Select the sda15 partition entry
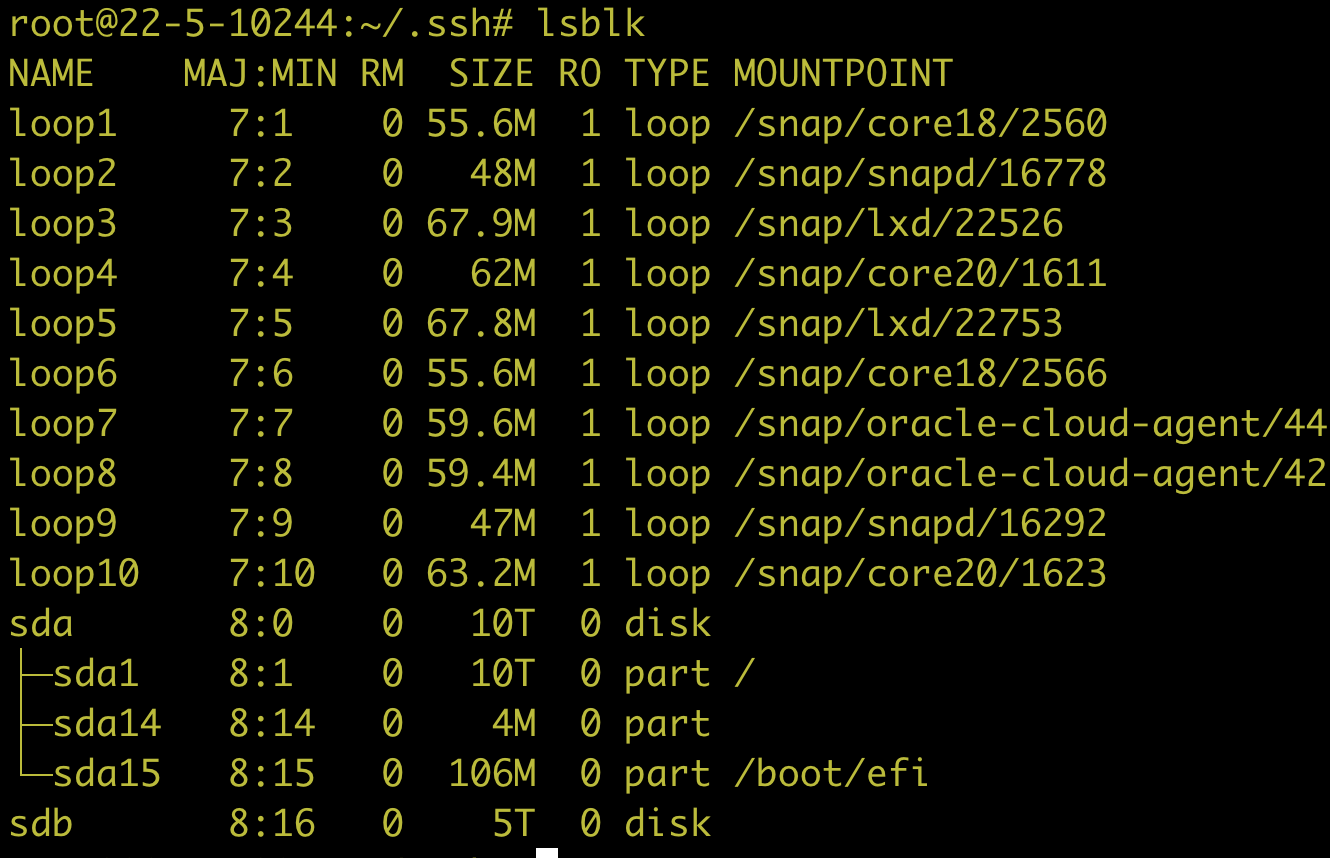This screenshot has height=858, width=1330. pos(107,774)
